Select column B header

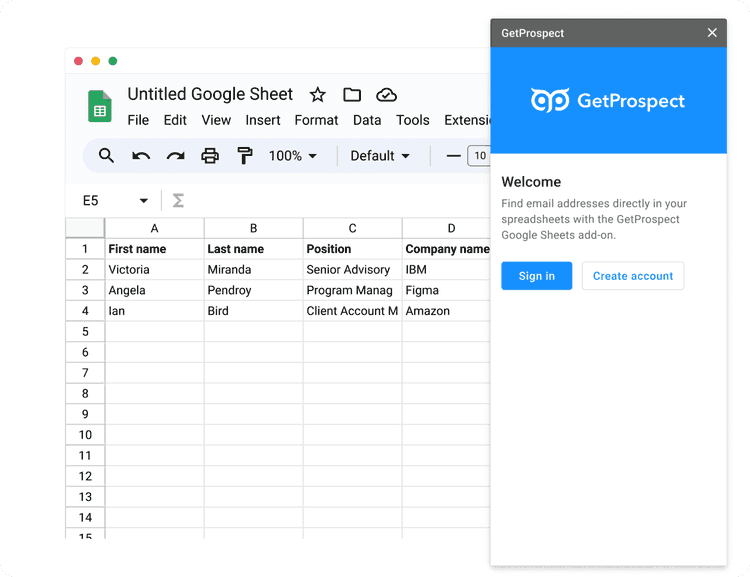pos(254,228)
